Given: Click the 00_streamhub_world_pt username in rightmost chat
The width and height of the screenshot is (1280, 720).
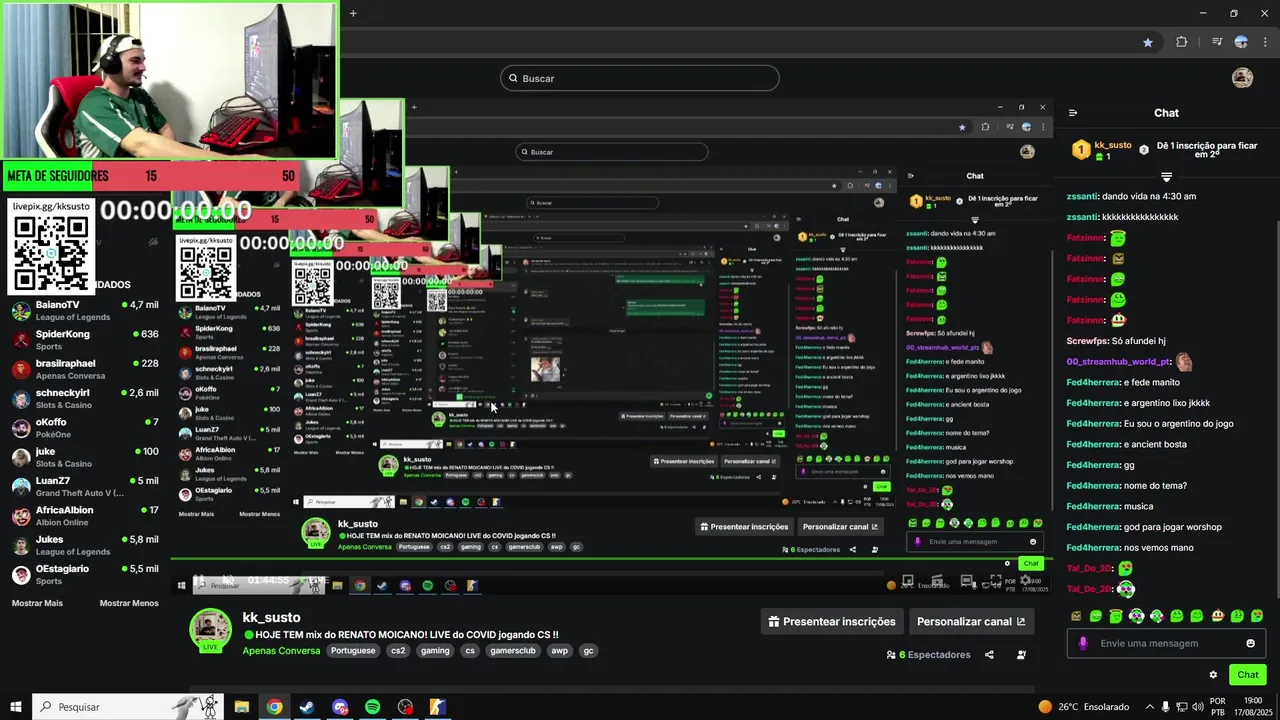Looking at the screenshot, I should click(x=1118, y=362).
